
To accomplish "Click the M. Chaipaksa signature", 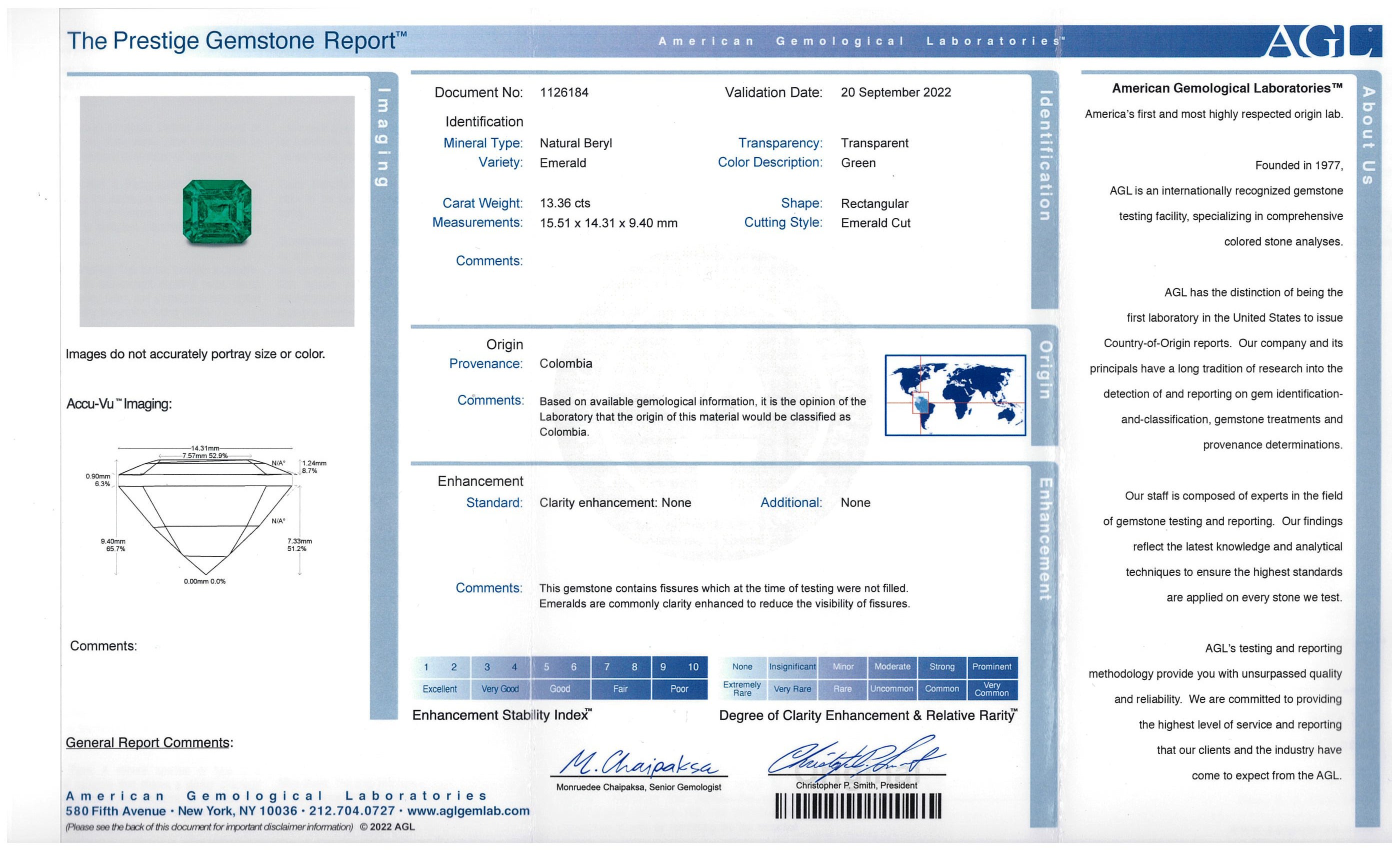I will (639, 763).
